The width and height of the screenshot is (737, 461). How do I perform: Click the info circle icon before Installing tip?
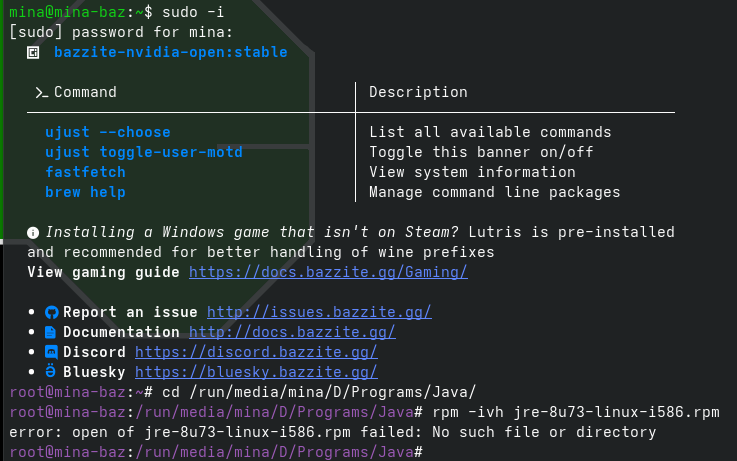coord(33,233)
